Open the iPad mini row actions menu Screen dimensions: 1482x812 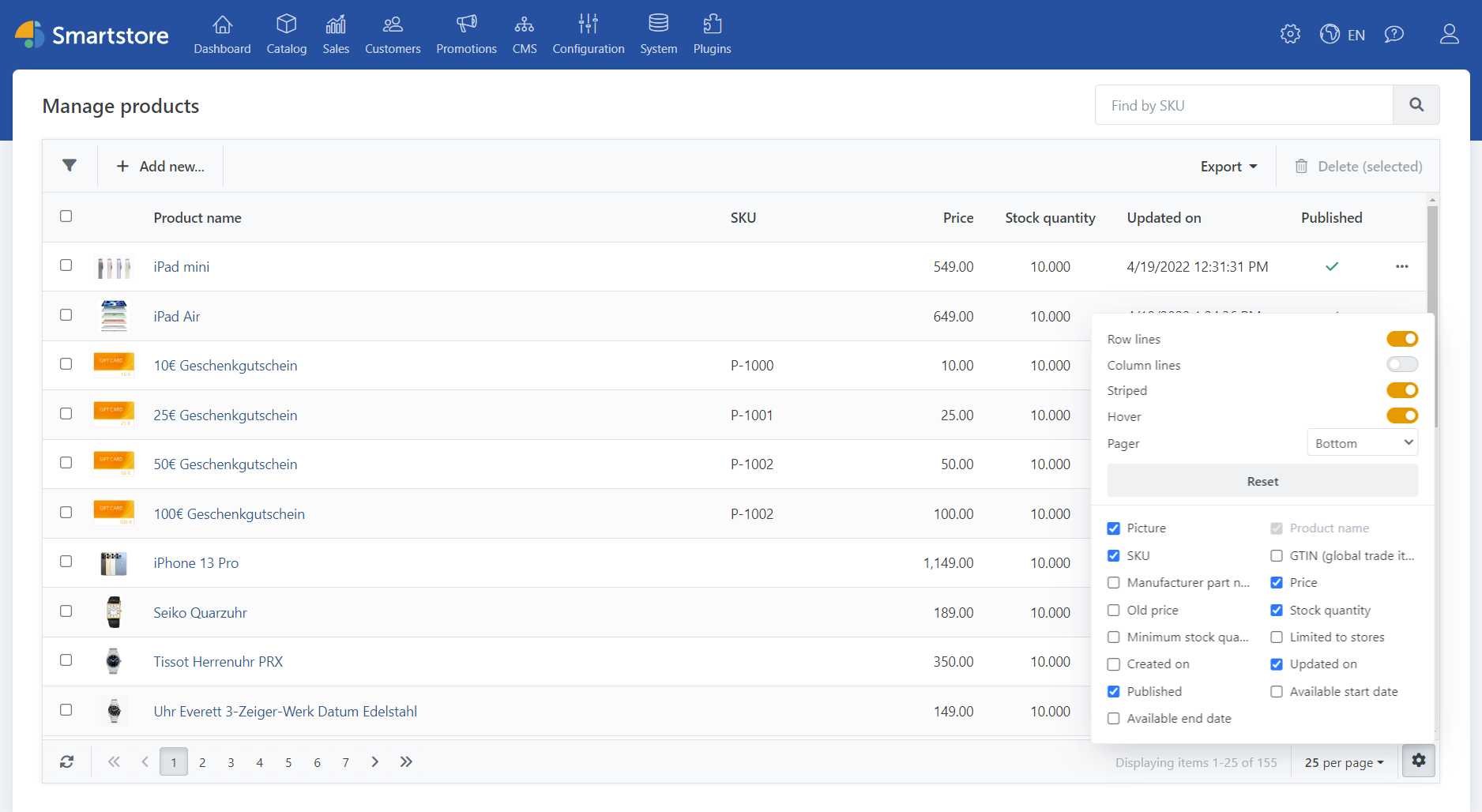(x=1401, y=267)
